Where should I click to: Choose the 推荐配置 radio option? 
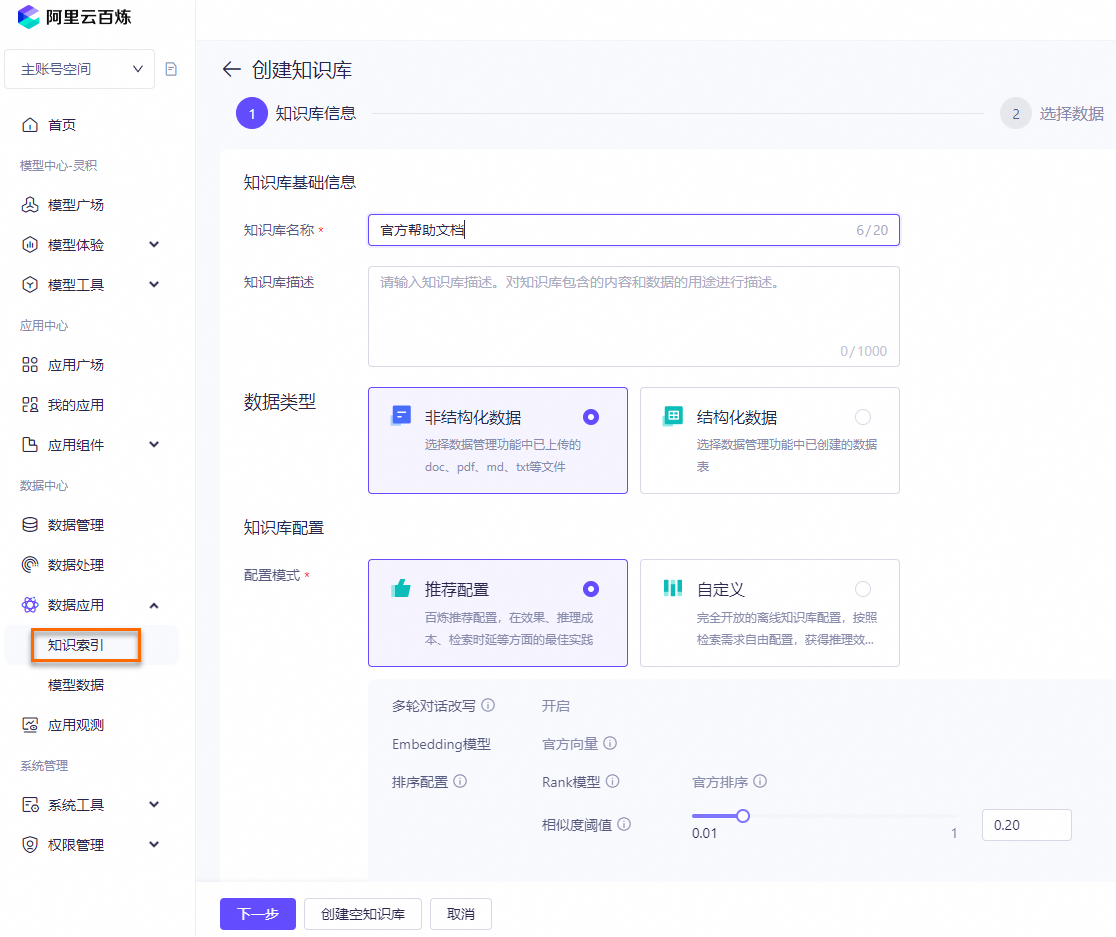pos(591,589)
